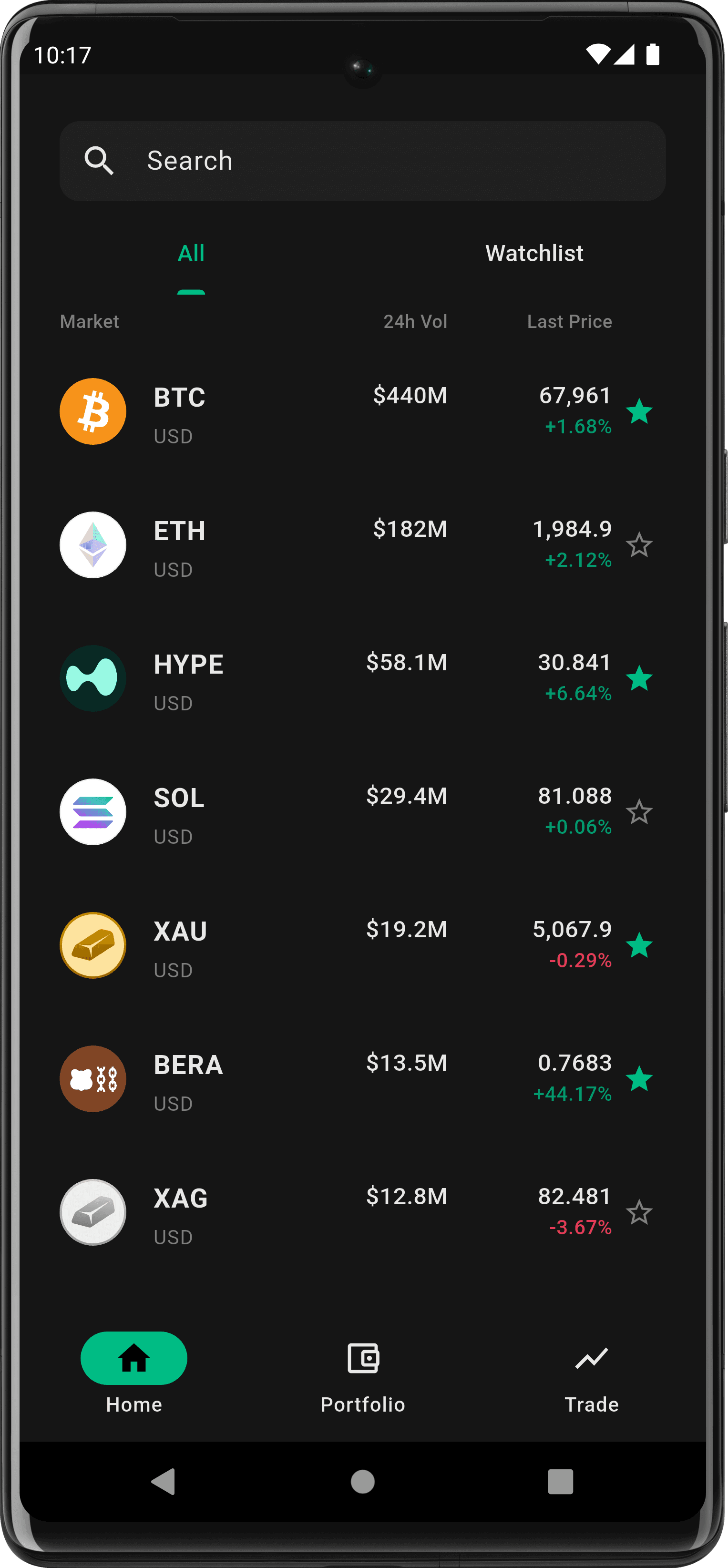728x1568 pixels.
Task: Toggle the XAG watchlist star
Action: pyautogui.click(x=639, y=1212)
